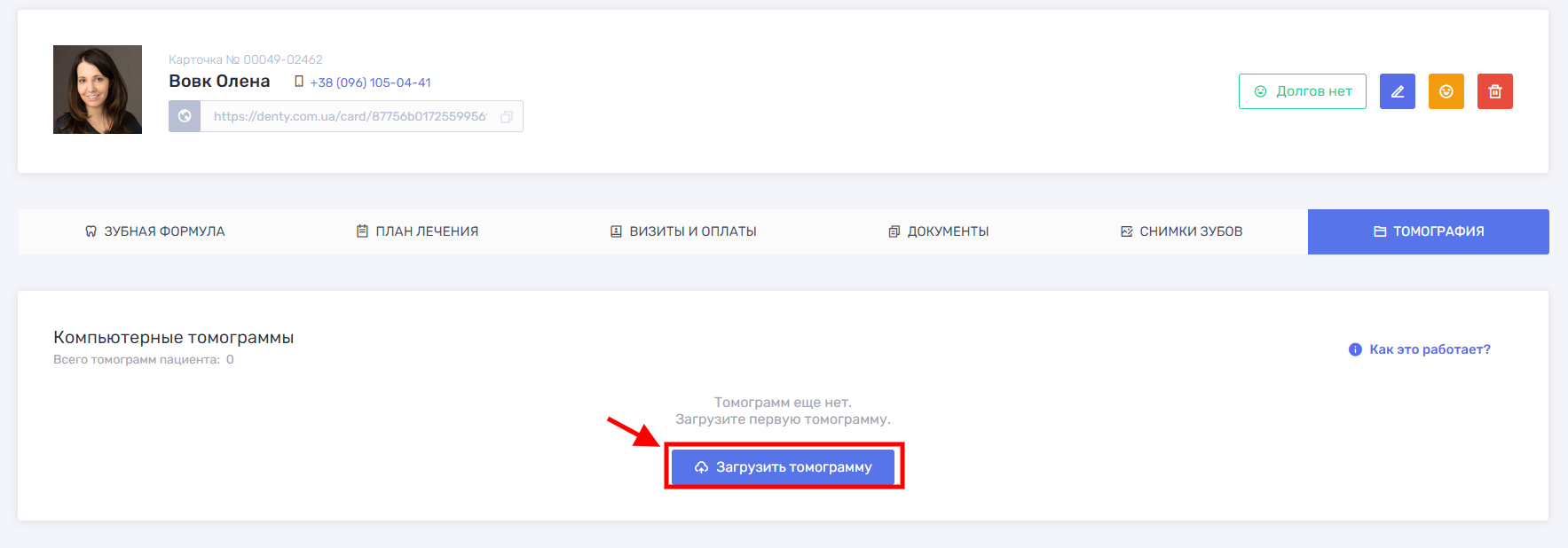Click the globe icon beside card URL

[185, 116]
